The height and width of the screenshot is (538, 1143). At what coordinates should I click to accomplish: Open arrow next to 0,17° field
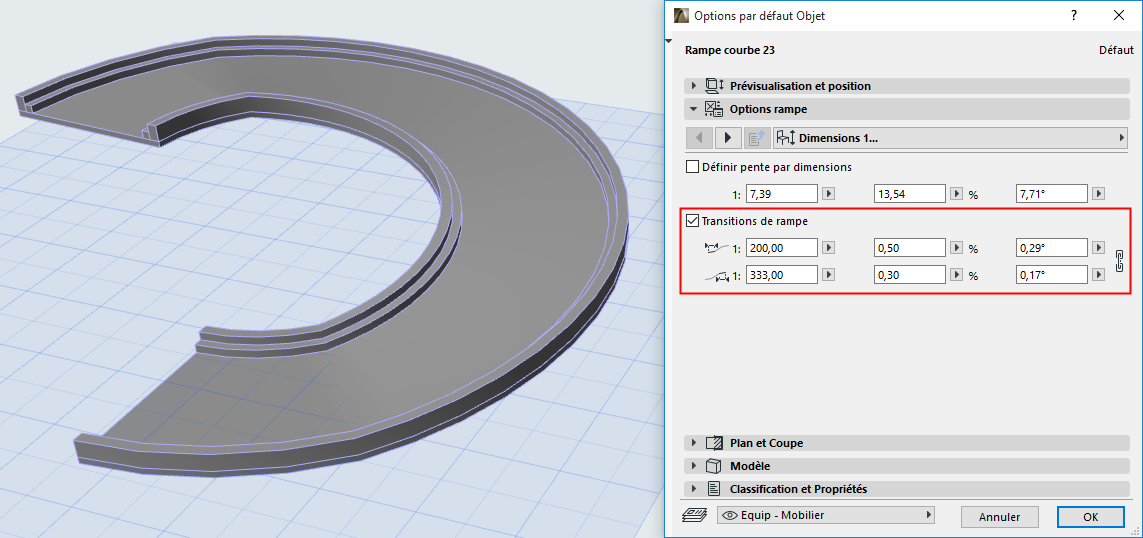point(1099,275)
